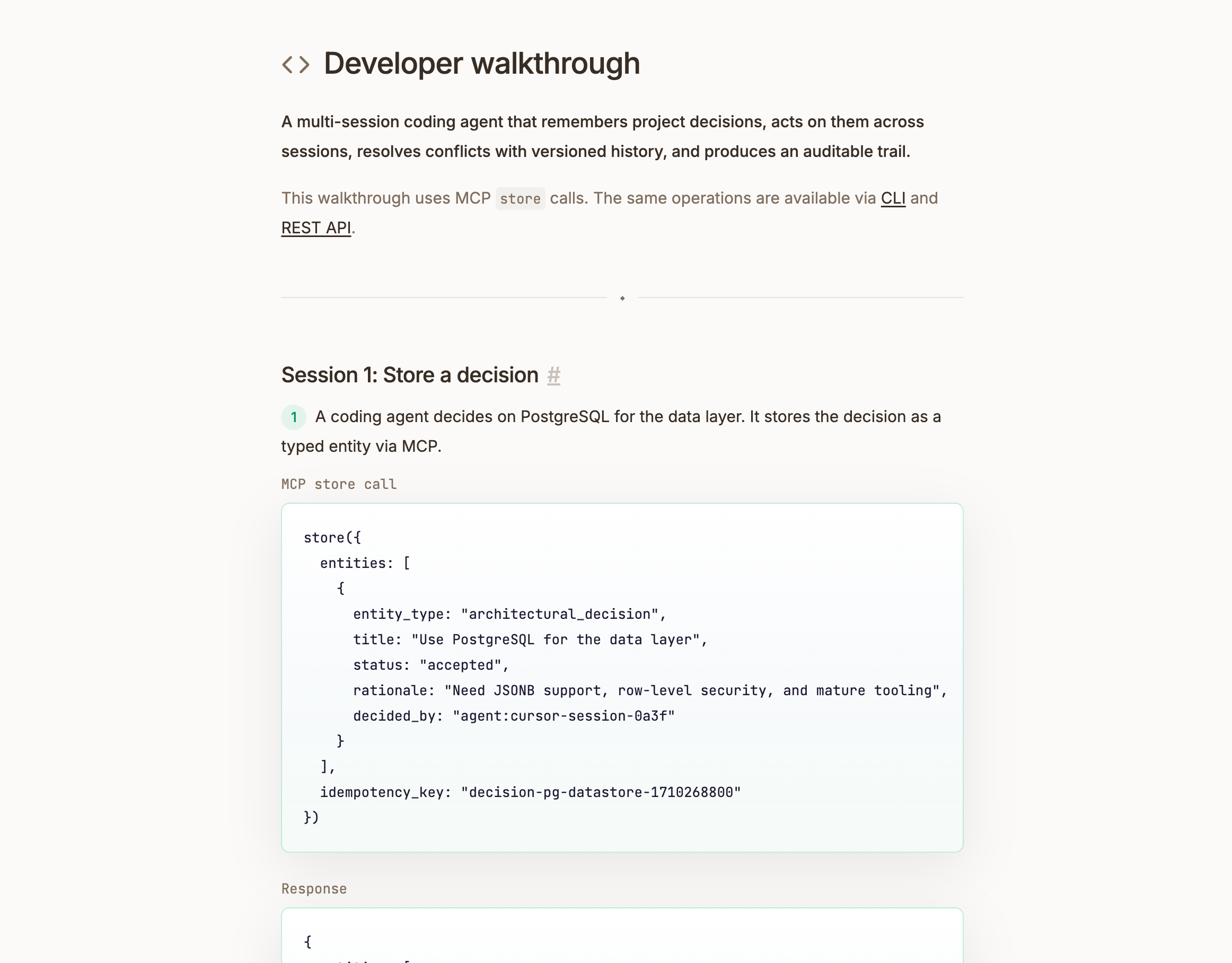
Task: Select the Session 1: Store a decision heading
Action: 410,374
